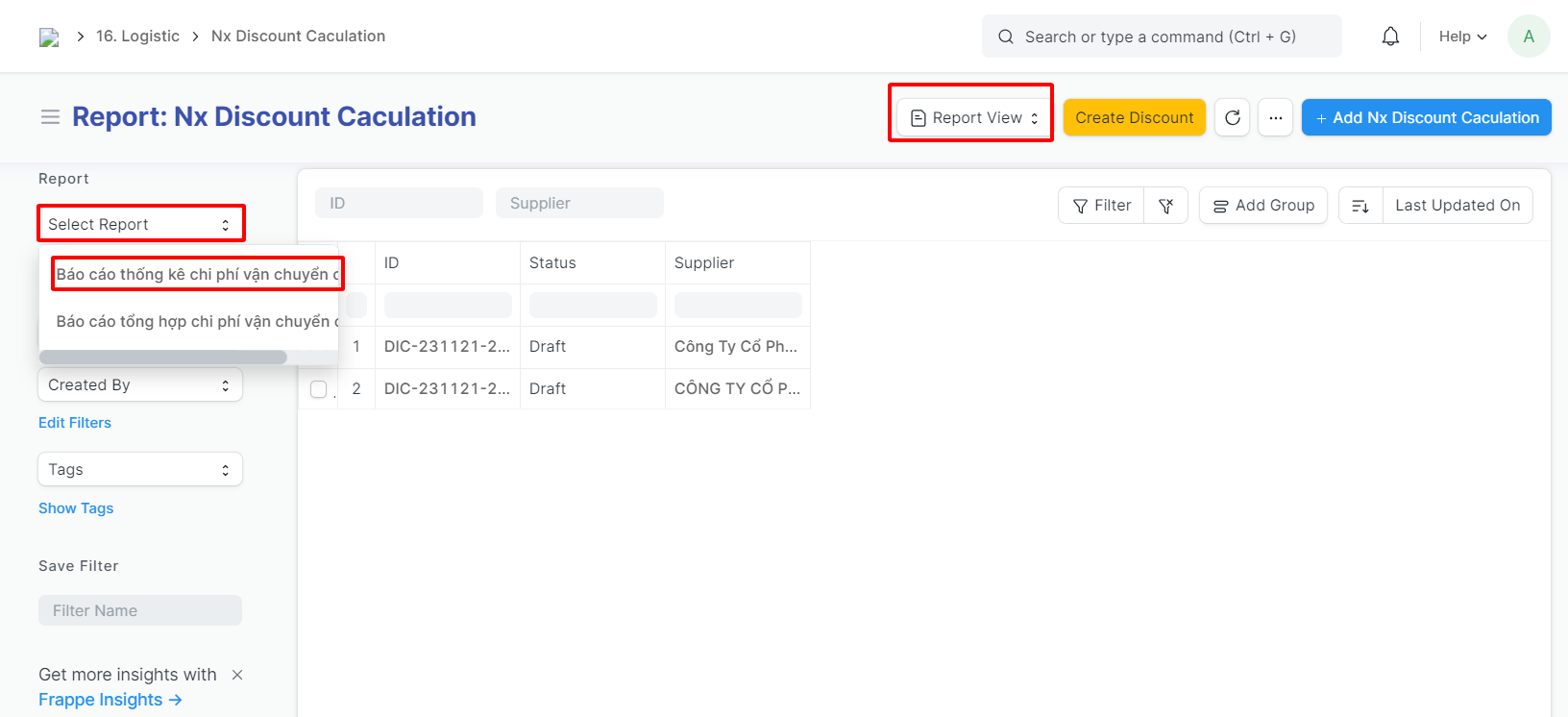Tick the checkbox for row 2
The width and height of the screenshot is (1568, 717).
tap(319, 389)
